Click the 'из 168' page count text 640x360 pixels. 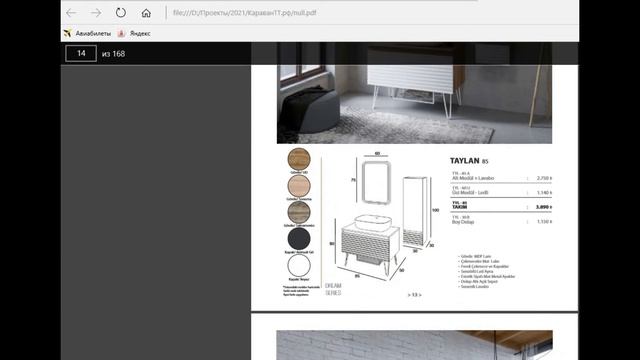[x=113, y=54]
